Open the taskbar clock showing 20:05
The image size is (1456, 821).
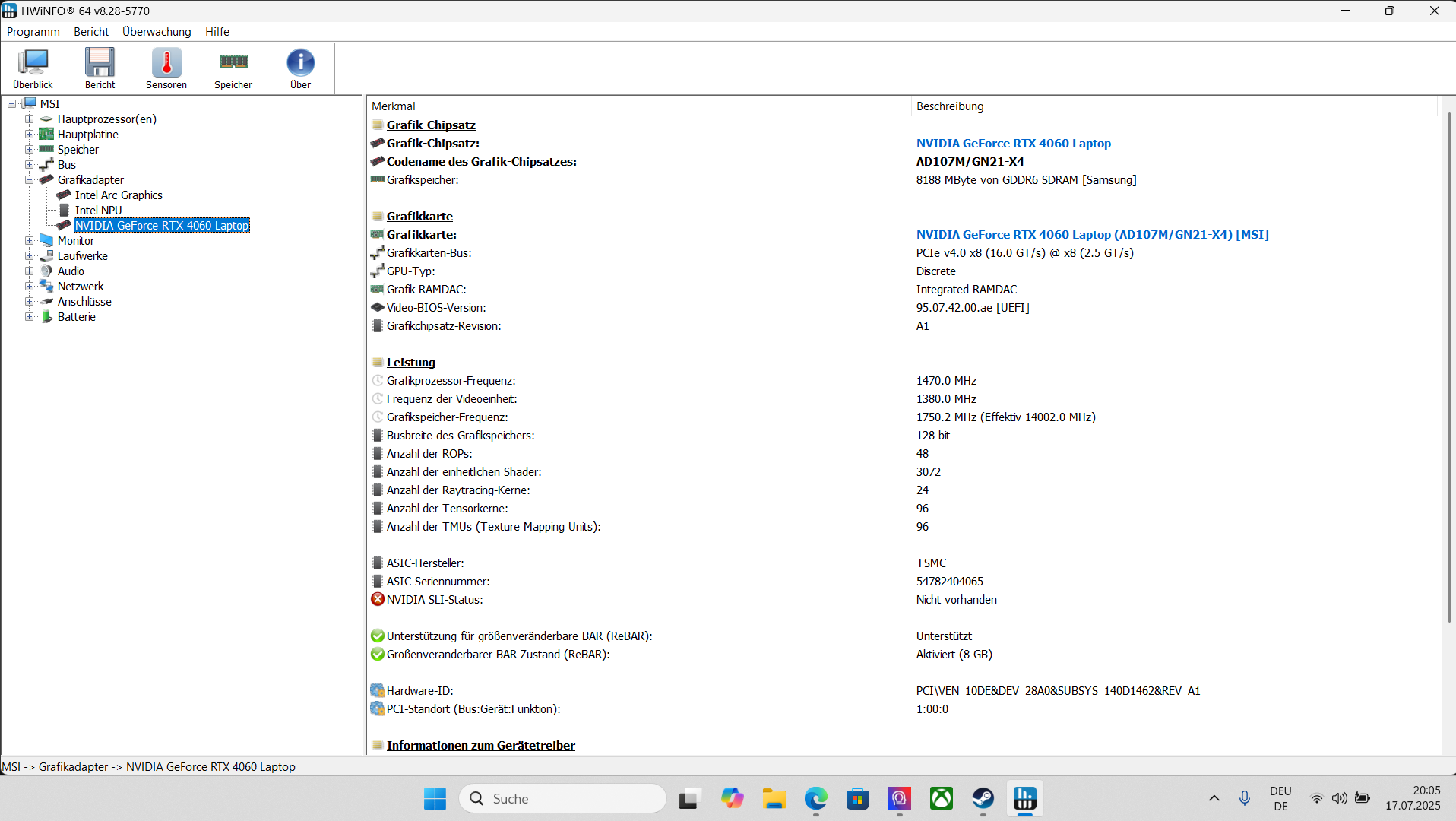click(1413, 798)
